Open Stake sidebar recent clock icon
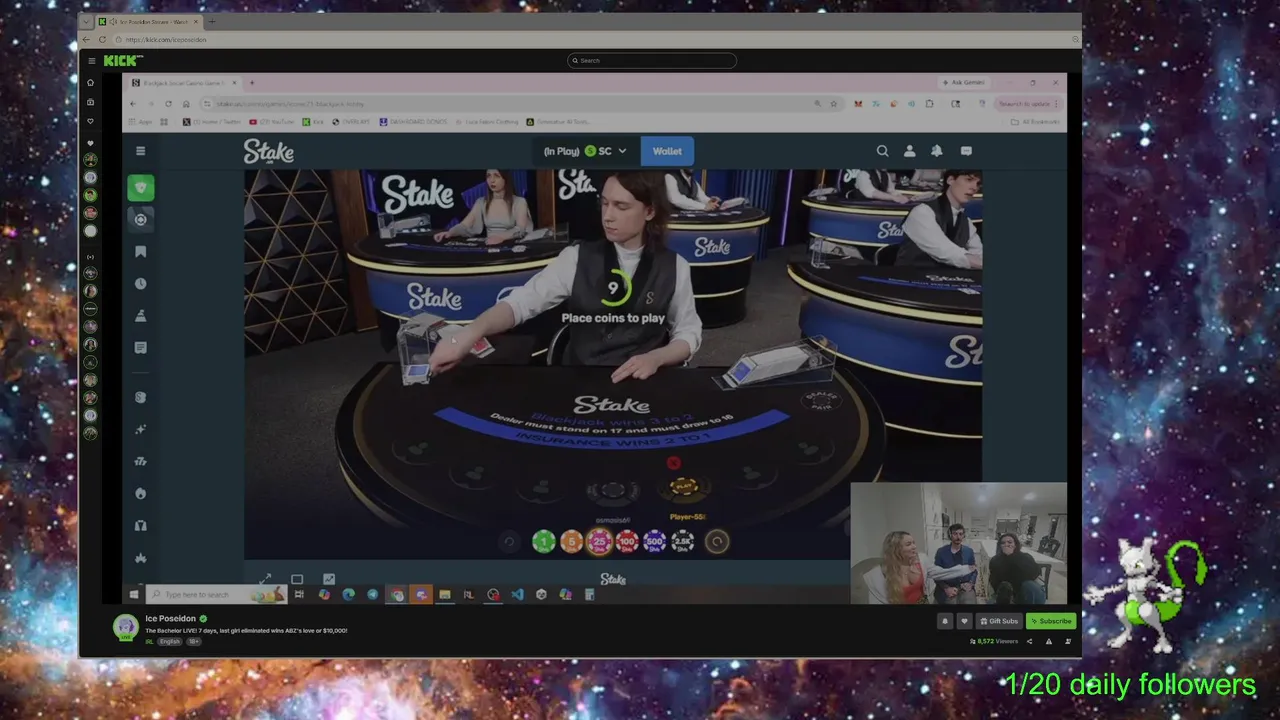Screen dimensions: 1280x720 click(x=140, y=284)
